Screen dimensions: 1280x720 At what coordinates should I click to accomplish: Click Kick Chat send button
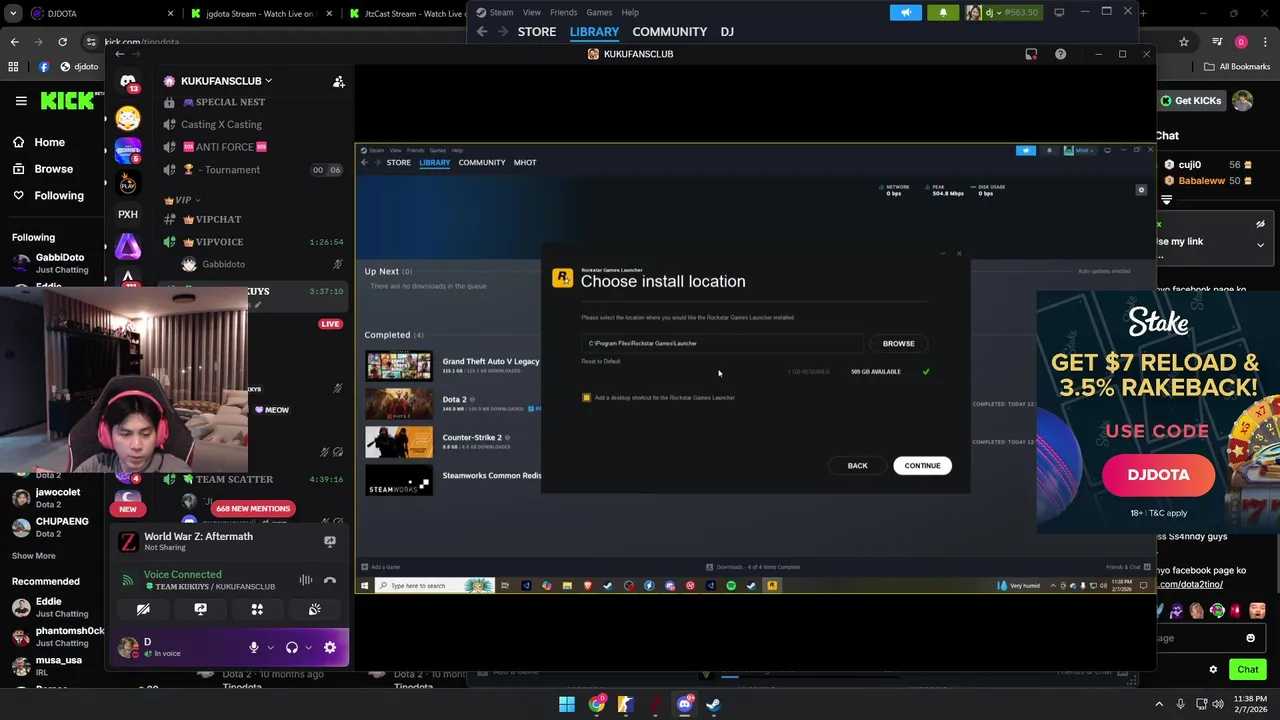click(1247, 670)
